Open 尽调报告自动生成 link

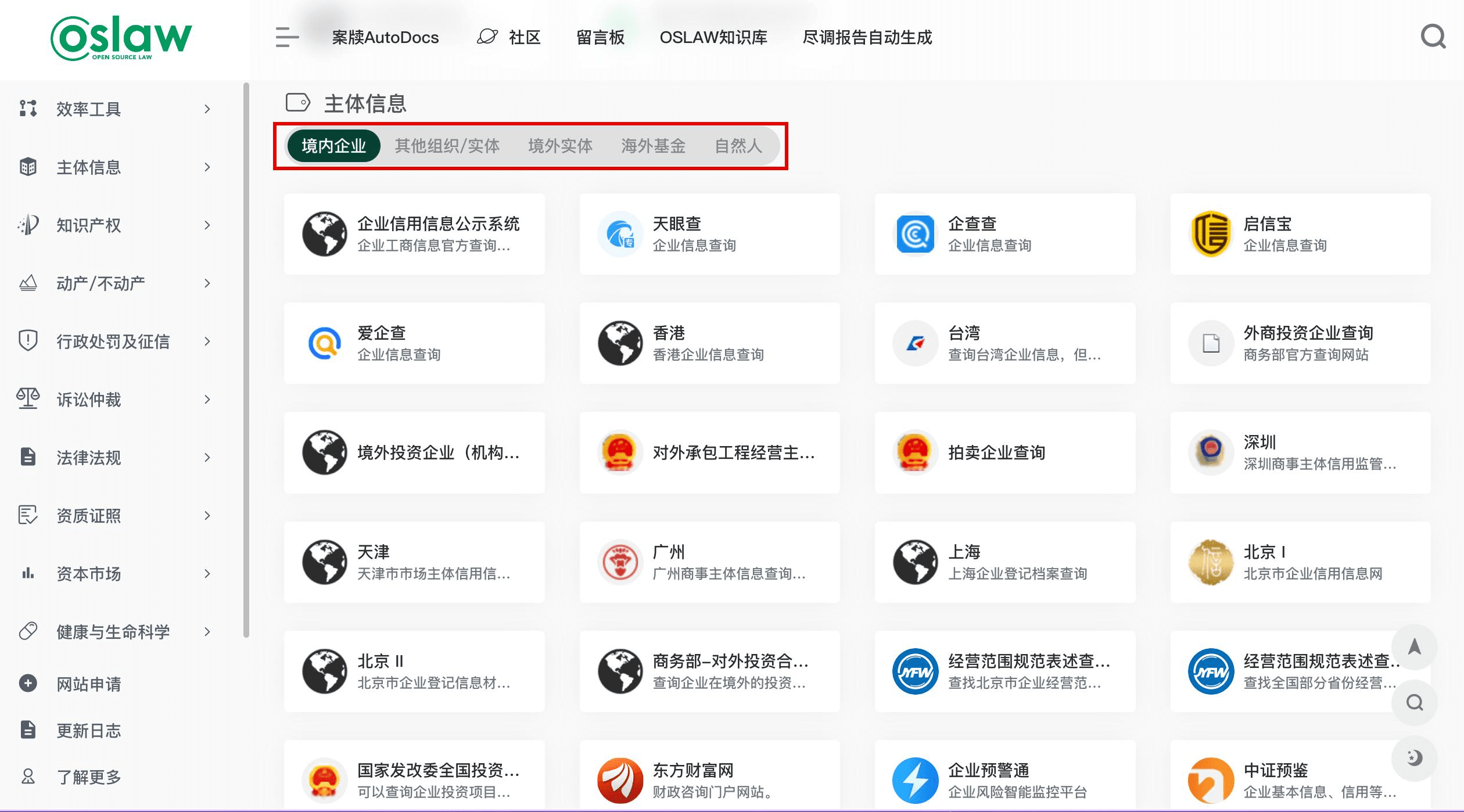pyautogui.click(x=867, y=37)
